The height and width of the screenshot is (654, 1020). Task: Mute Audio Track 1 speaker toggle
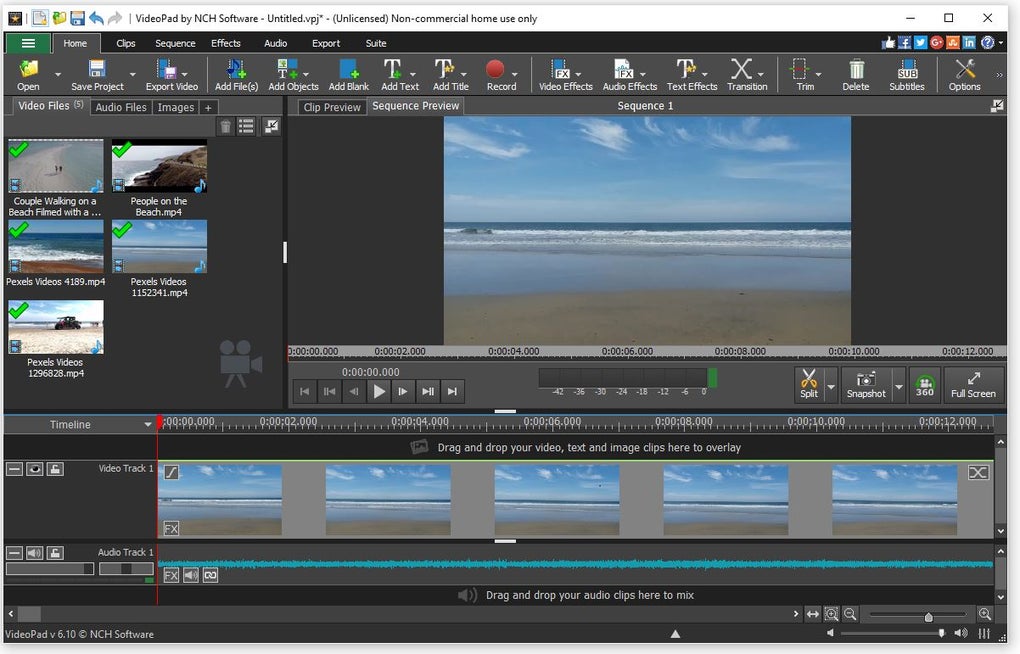(x=35, y=553)
